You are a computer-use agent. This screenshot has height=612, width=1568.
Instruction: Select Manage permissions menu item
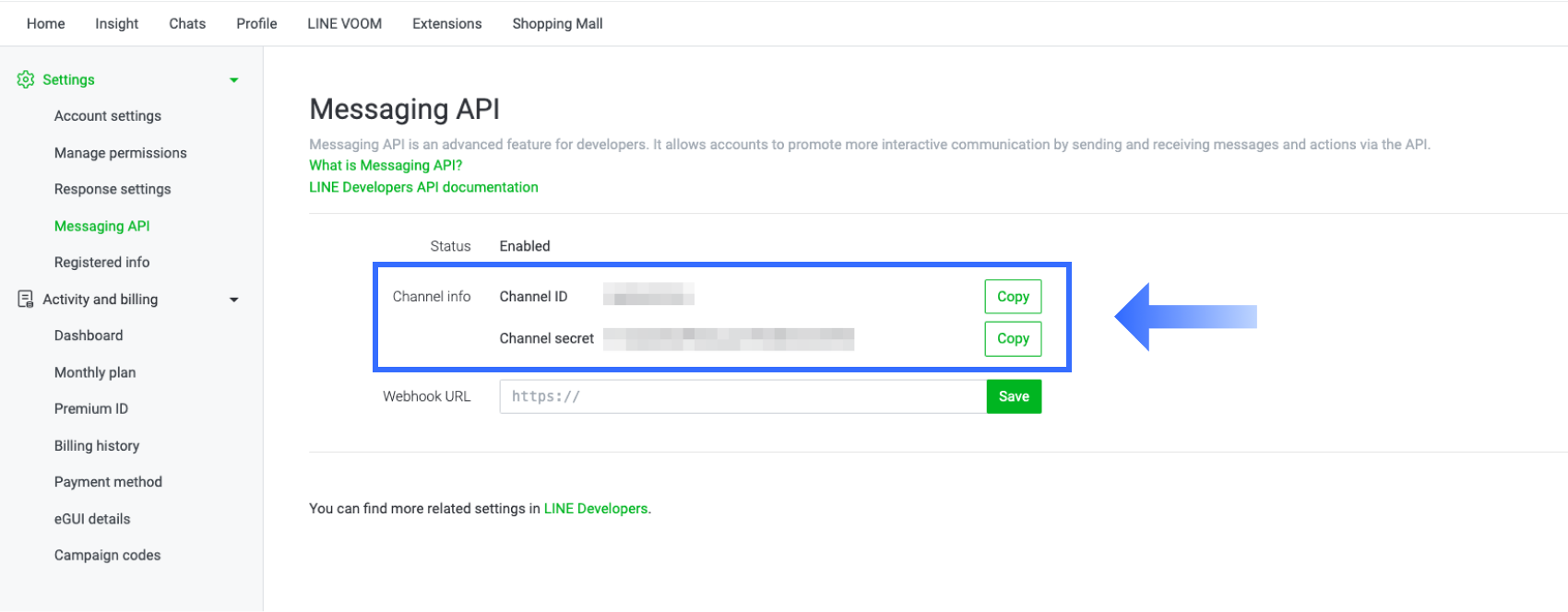pyautogui.click(x=121, y=153)
